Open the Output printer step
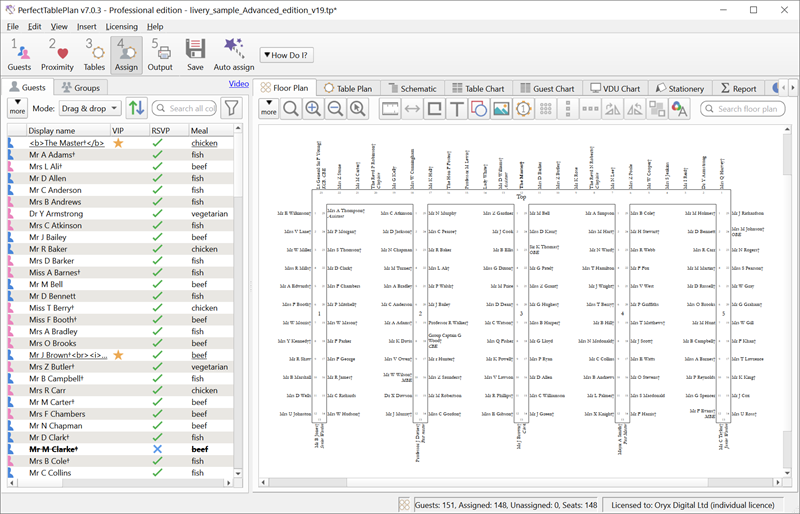Viewport: 800px width, 514px height. [x=160, y=55]
